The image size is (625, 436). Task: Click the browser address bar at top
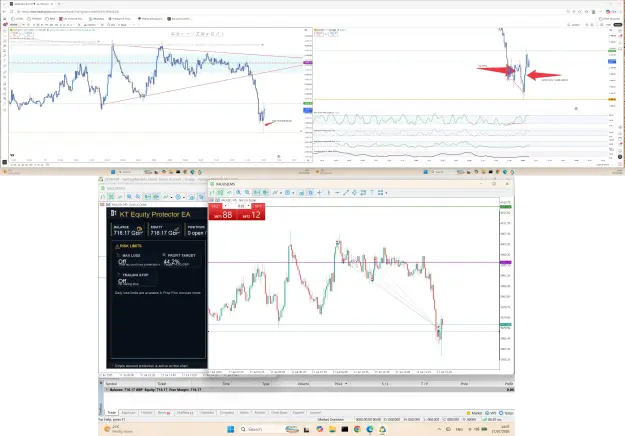click(291, 12)
